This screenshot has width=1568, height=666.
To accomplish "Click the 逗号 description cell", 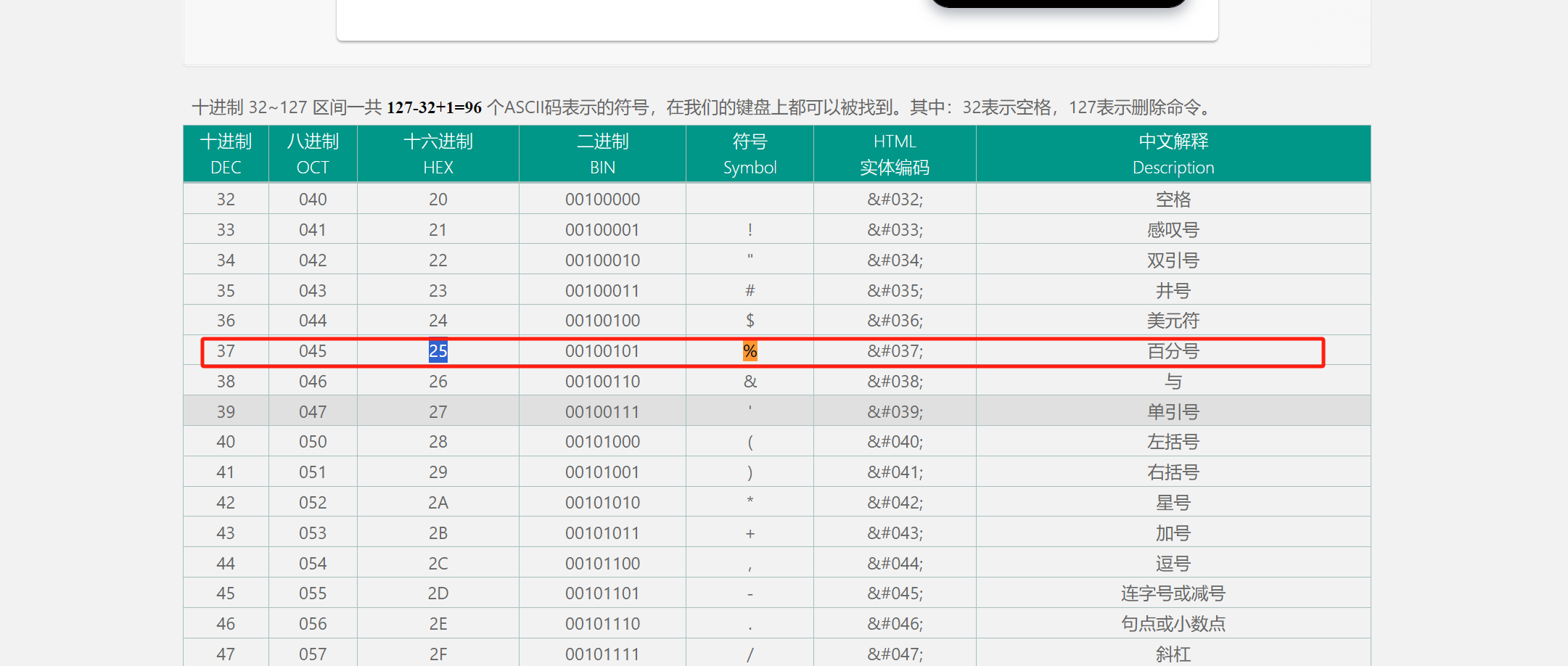I will coord(1173,563).
